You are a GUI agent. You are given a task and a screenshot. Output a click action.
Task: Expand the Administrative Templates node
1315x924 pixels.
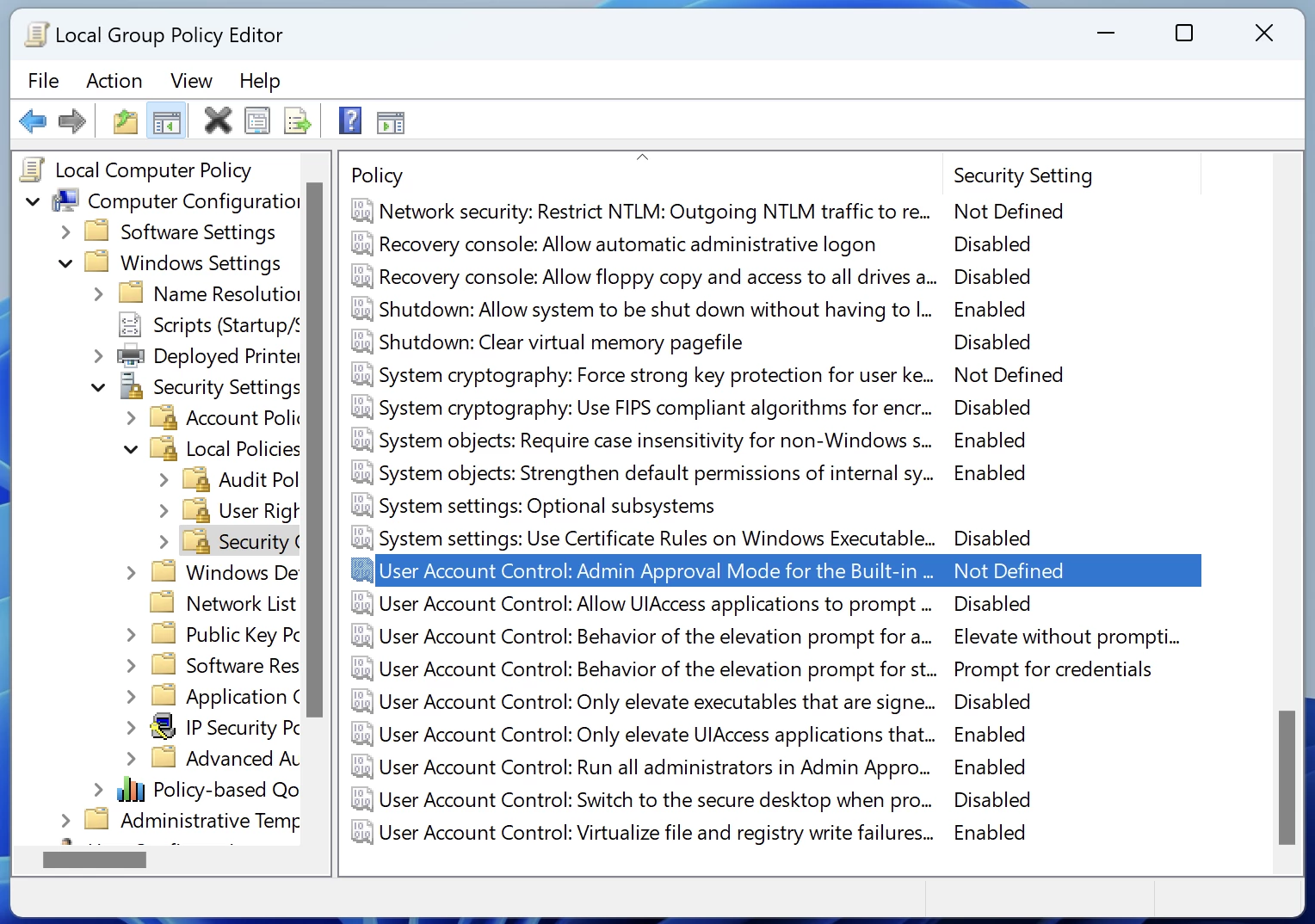point(66,820)
